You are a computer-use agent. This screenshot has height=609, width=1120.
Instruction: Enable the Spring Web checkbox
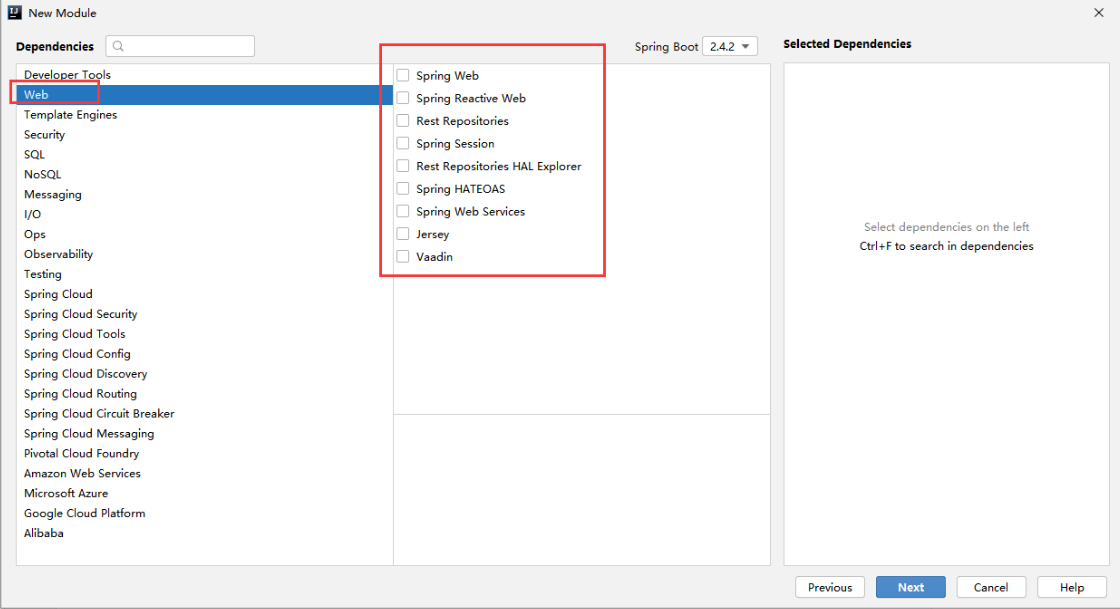pyautogui.click(x=403, y=76)
